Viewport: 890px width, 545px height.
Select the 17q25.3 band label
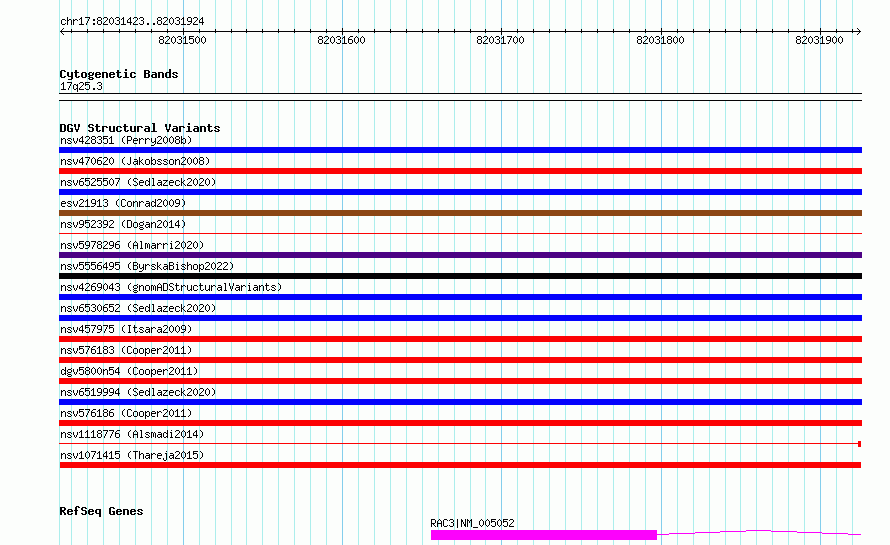[x=81, y=86]
